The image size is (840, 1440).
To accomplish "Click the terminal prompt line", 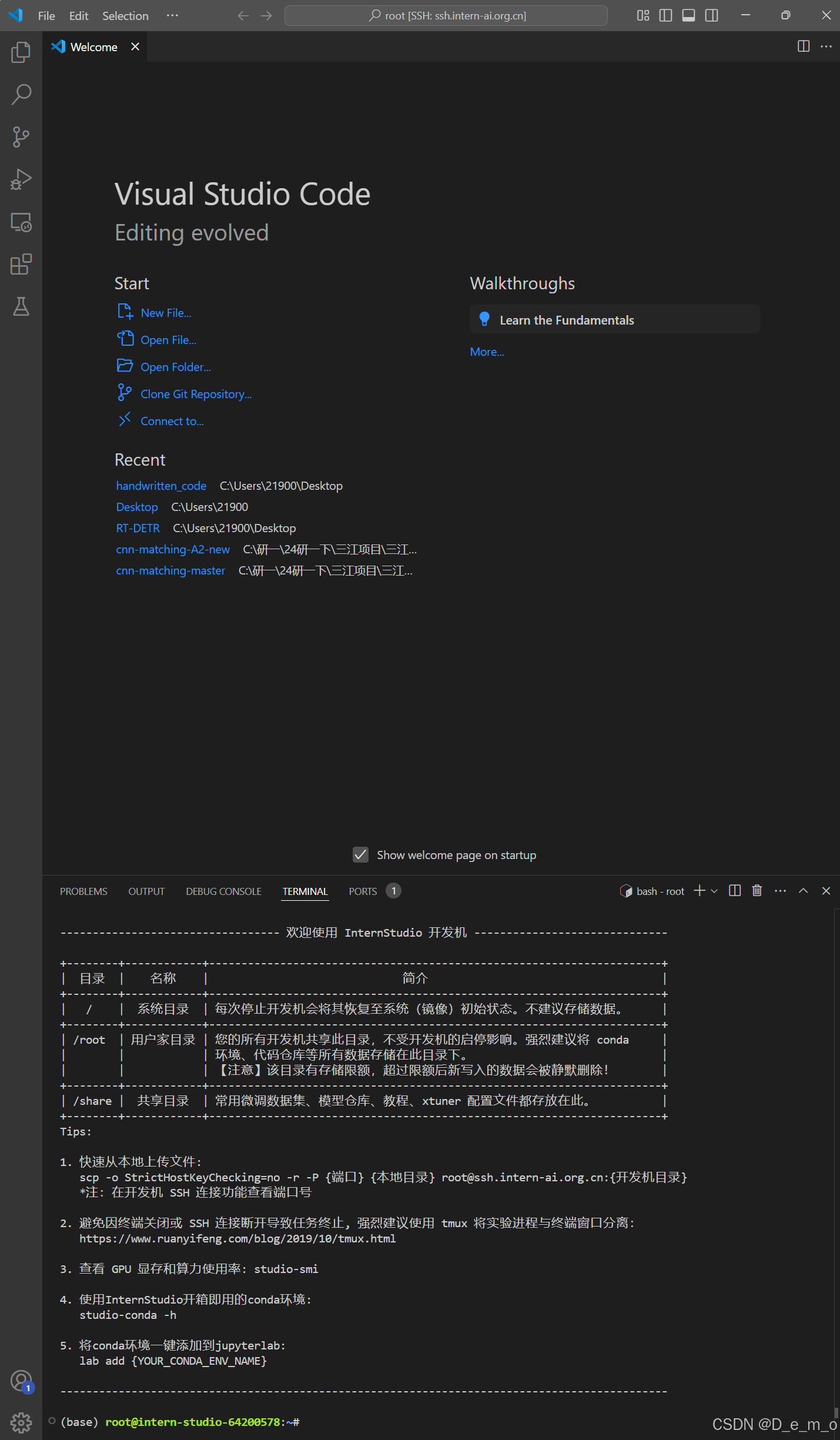I will click(x=180, y=1422).
